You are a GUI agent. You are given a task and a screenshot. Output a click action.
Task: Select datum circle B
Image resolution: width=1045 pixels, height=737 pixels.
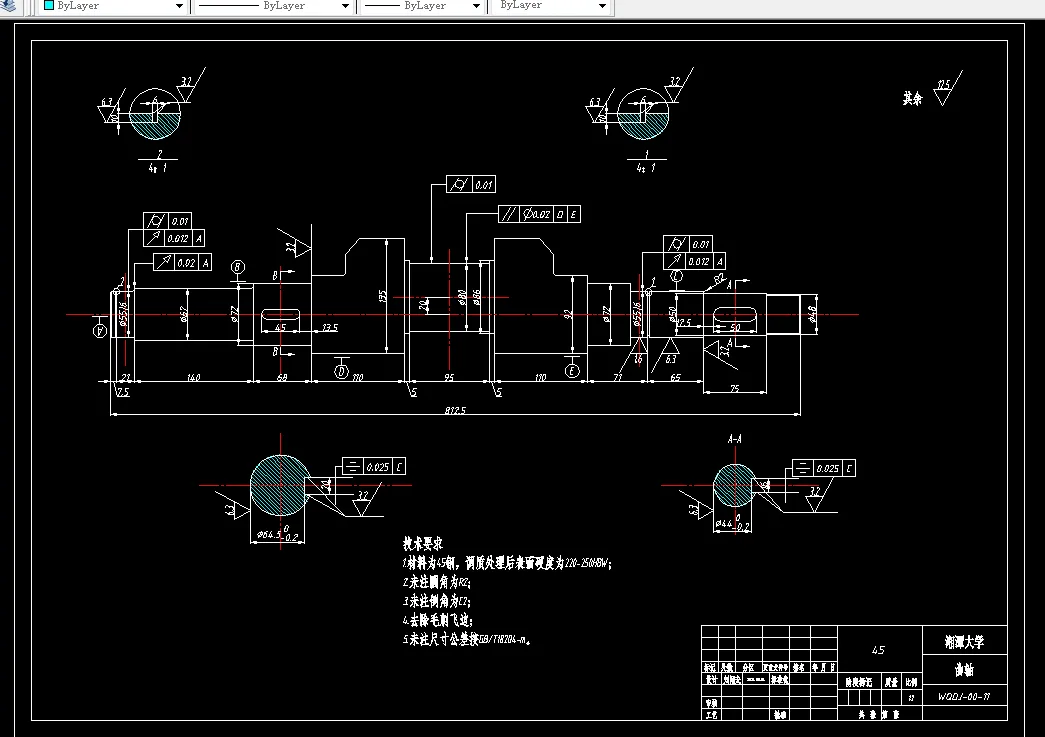pyautogui.click(x=238, y=267)
